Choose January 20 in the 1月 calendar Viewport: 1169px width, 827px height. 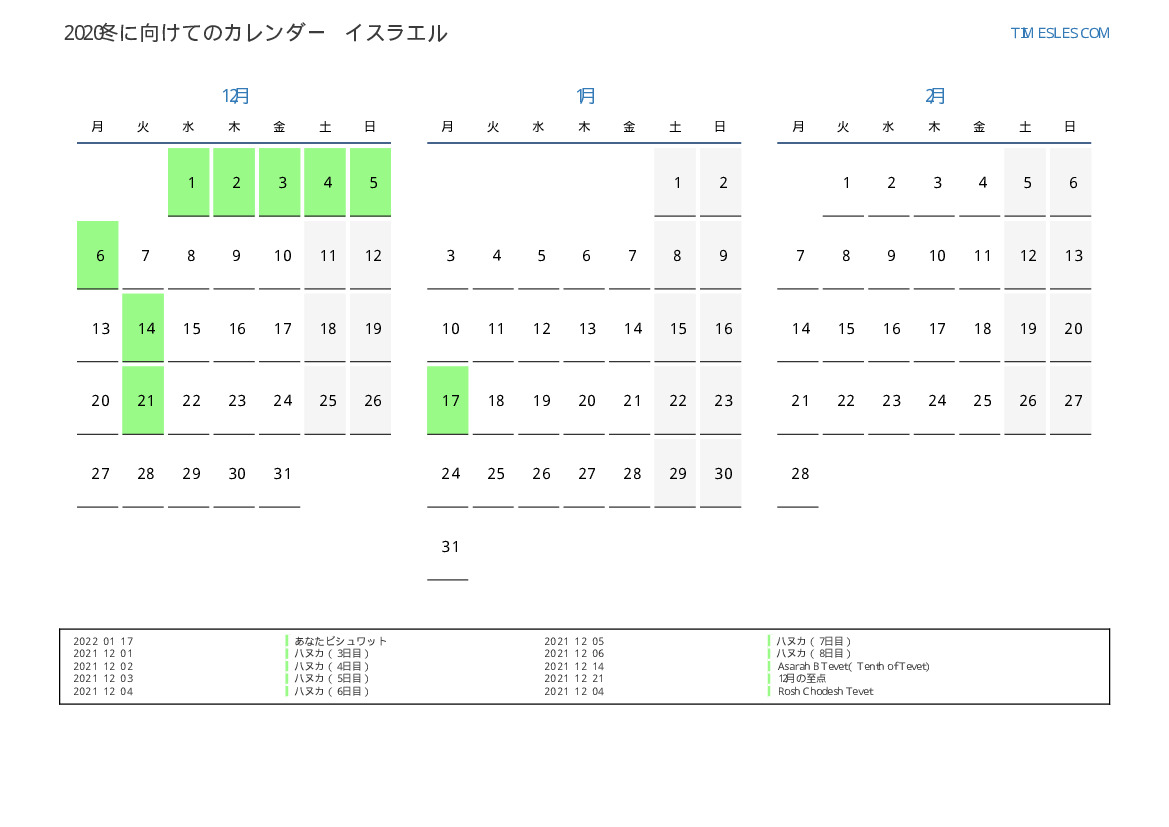584,400
